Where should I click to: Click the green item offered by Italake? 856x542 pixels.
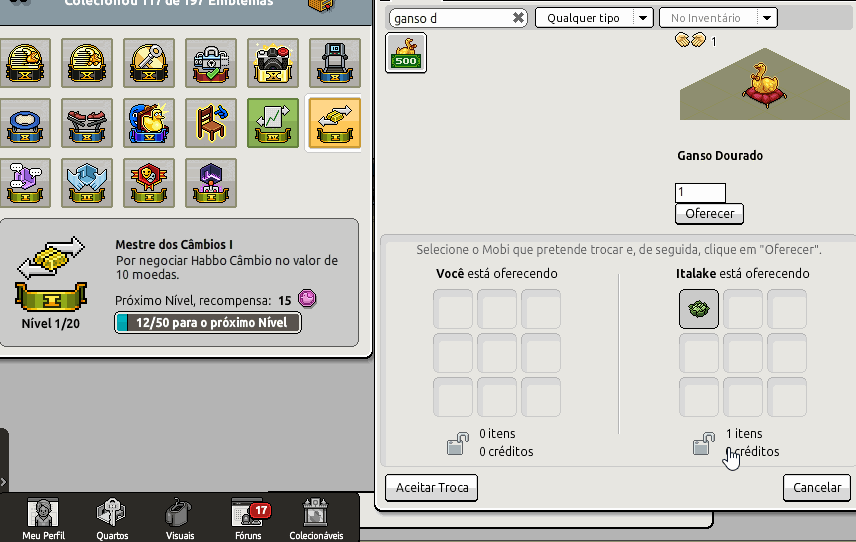[699, 309]
